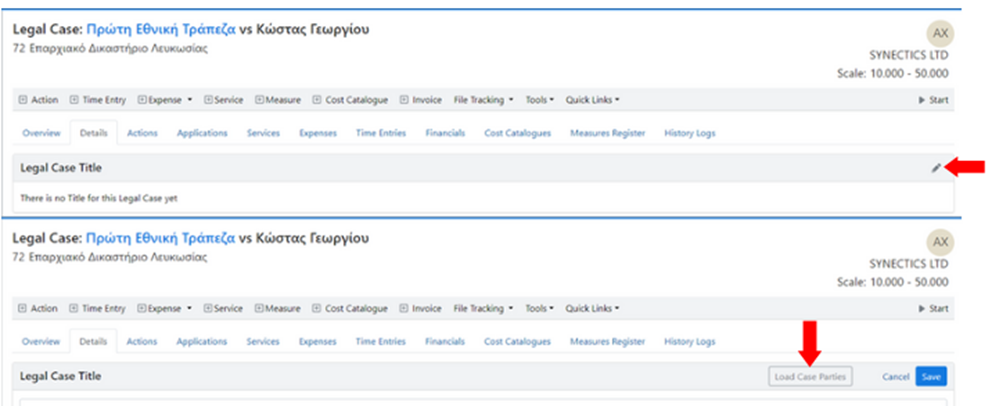
Task: Click the Service icon in upper toolbar
Action: (208, 100)
